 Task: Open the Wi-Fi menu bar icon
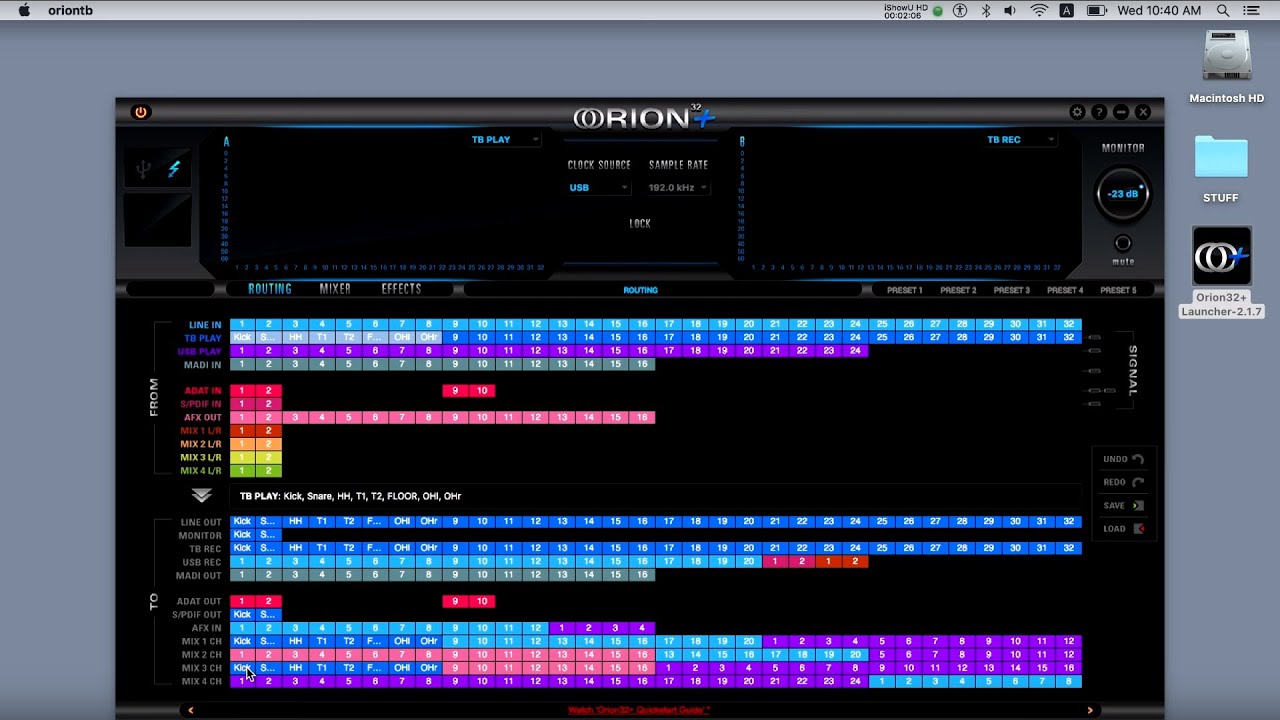(1039, 10)
